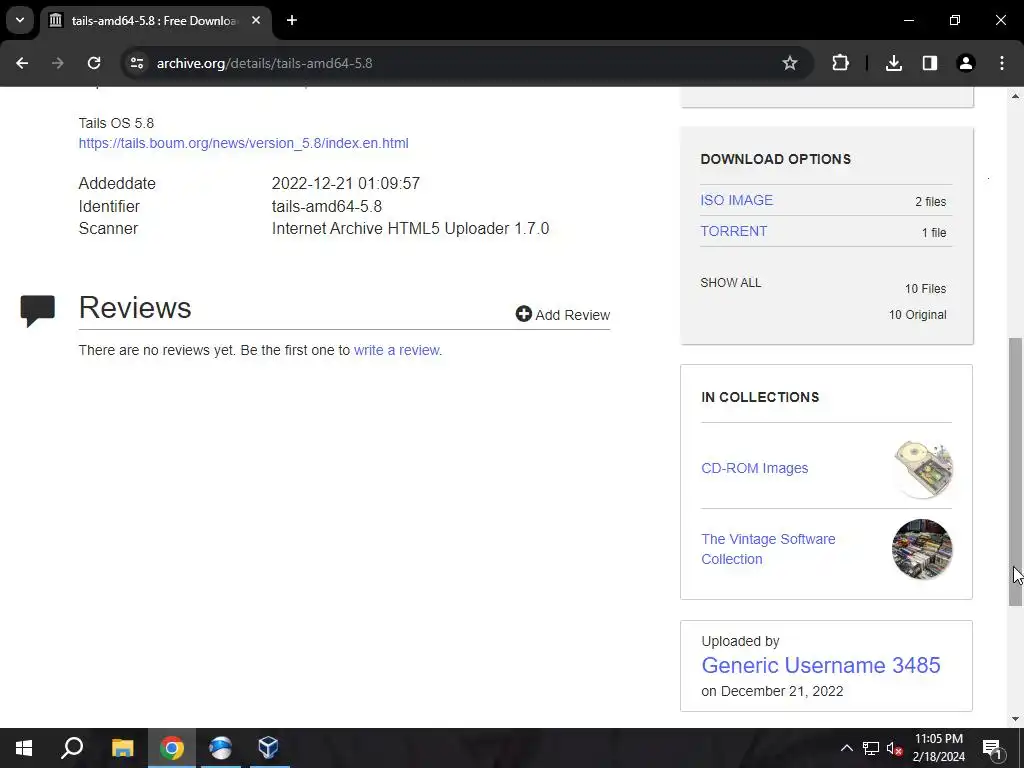Click the Add Review button

click(x=562, y=314)
